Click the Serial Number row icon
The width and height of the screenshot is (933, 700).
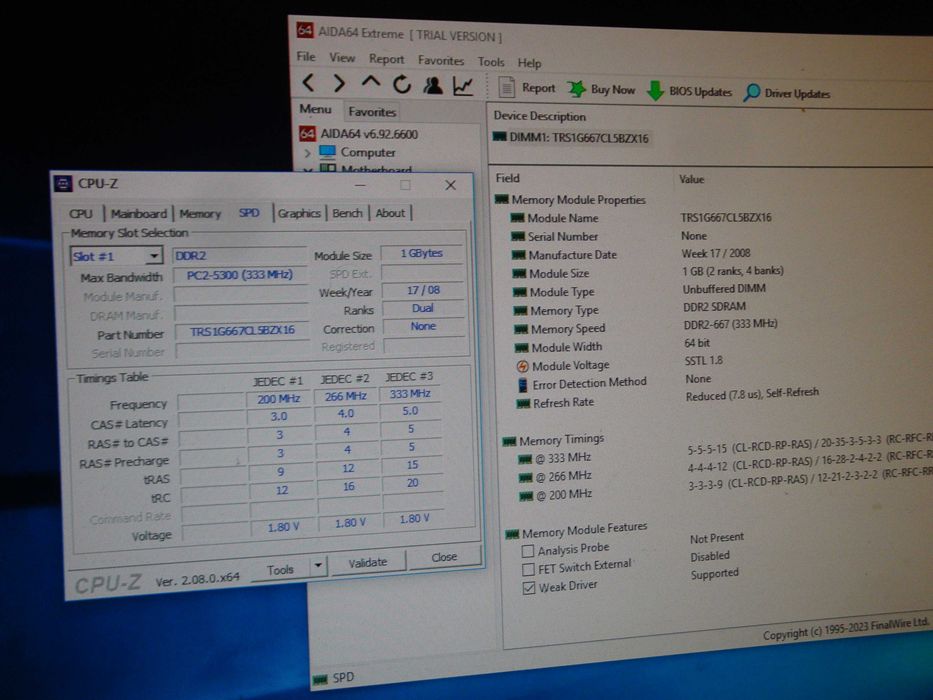(x=518, y=236)
